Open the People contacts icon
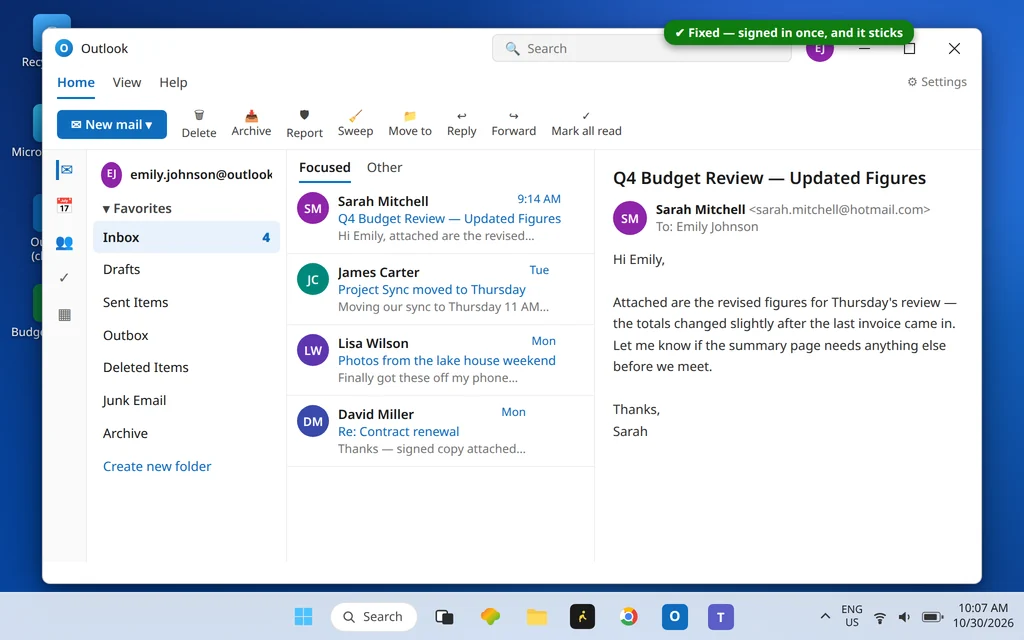This screenshot has height=640, width=1024. pos(64,243)
